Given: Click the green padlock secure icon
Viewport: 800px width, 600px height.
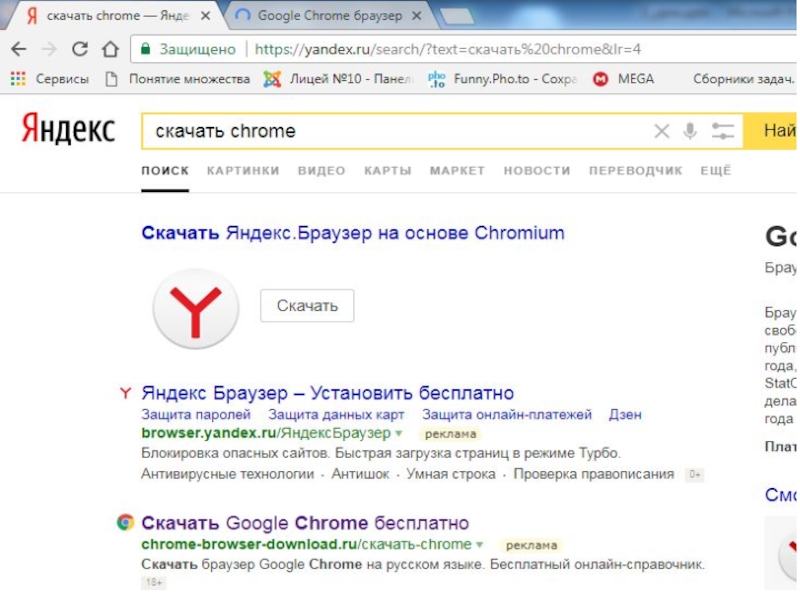Looking at the screenshot, I should click(x=145, y=49).
